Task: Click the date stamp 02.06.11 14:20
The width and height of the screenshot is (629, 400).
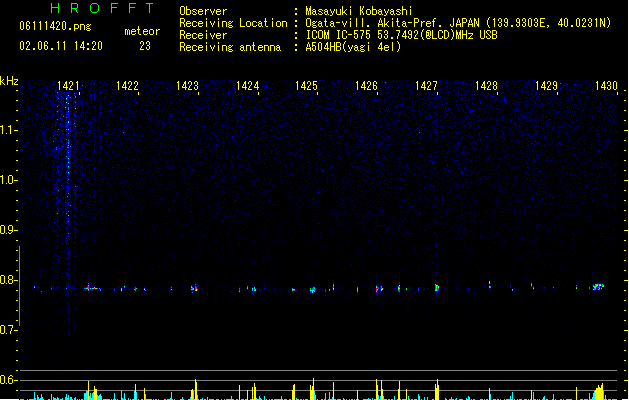Action: tap(61, 46)
